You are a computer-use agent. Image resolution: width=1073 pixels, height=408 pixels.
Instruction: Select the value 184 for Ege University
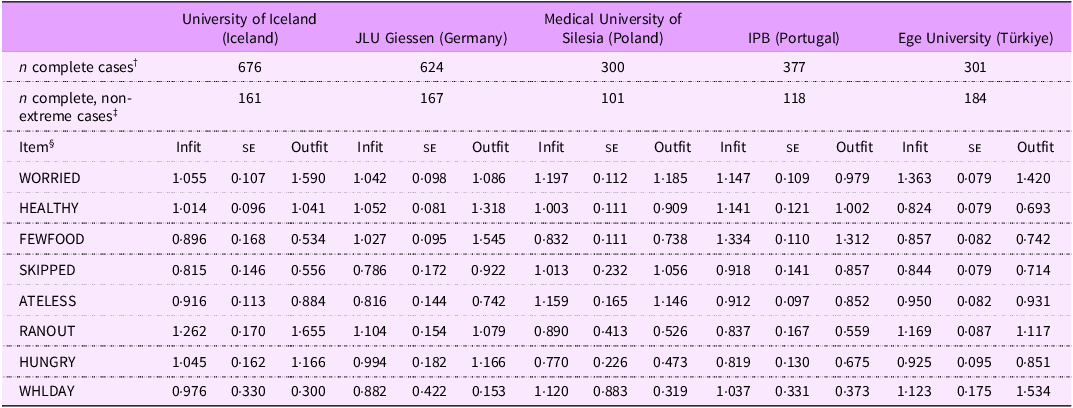[x=975, y=98]
